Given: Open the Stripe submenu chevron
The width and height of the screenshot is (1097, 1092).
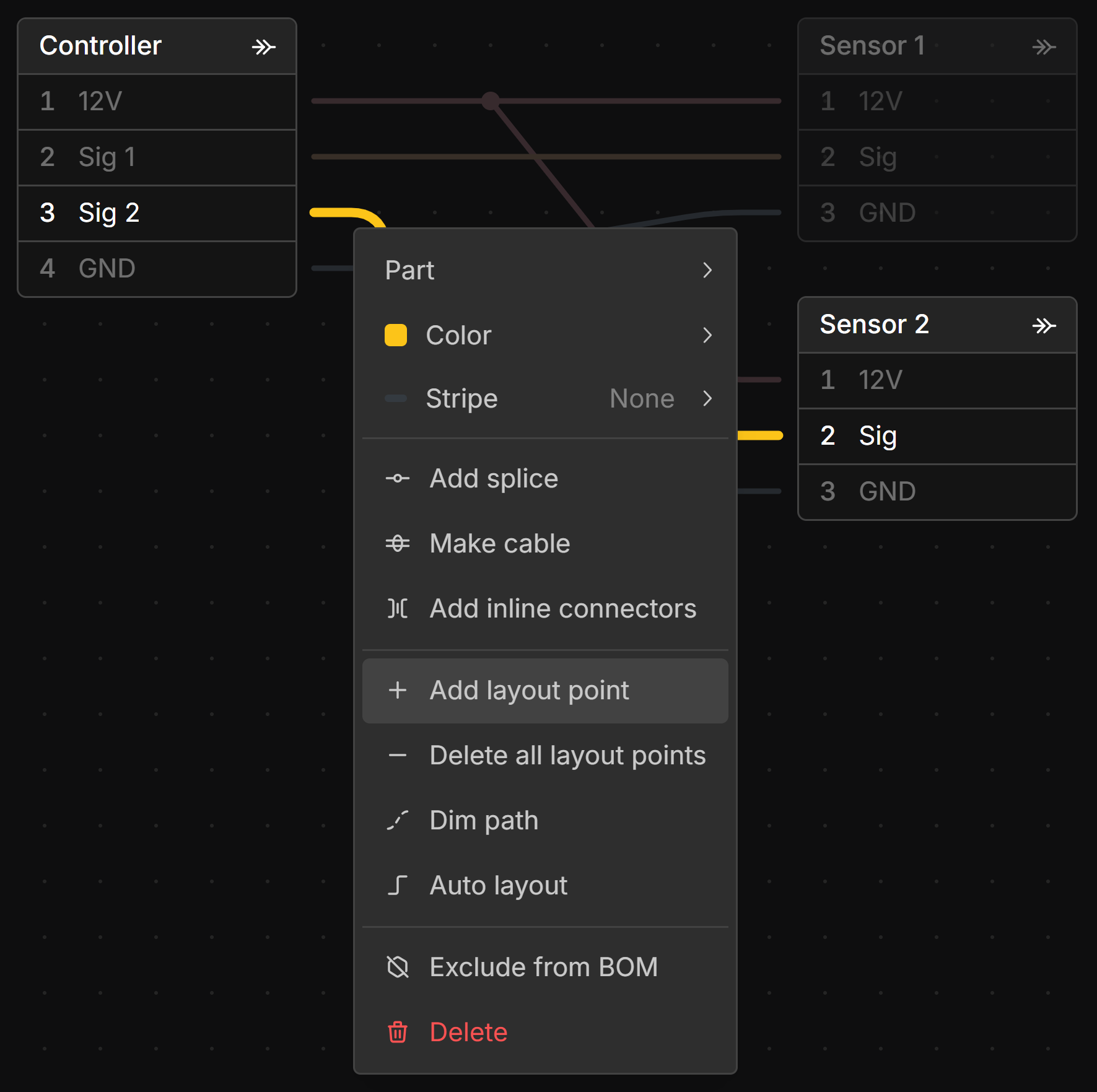Looking at the screenshot, I should (x=707, y=398).
